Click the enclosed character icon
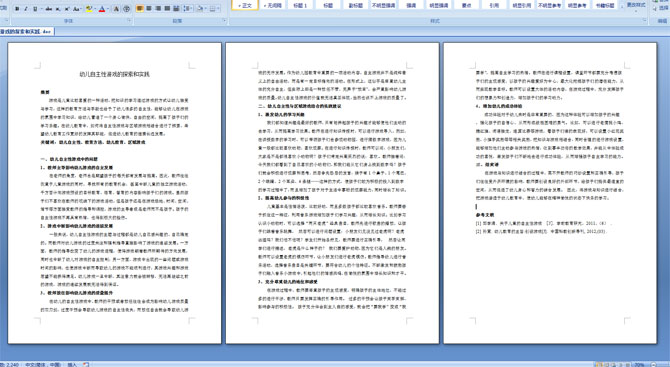Screen dimensions: 670x367 tap(127, 9)
